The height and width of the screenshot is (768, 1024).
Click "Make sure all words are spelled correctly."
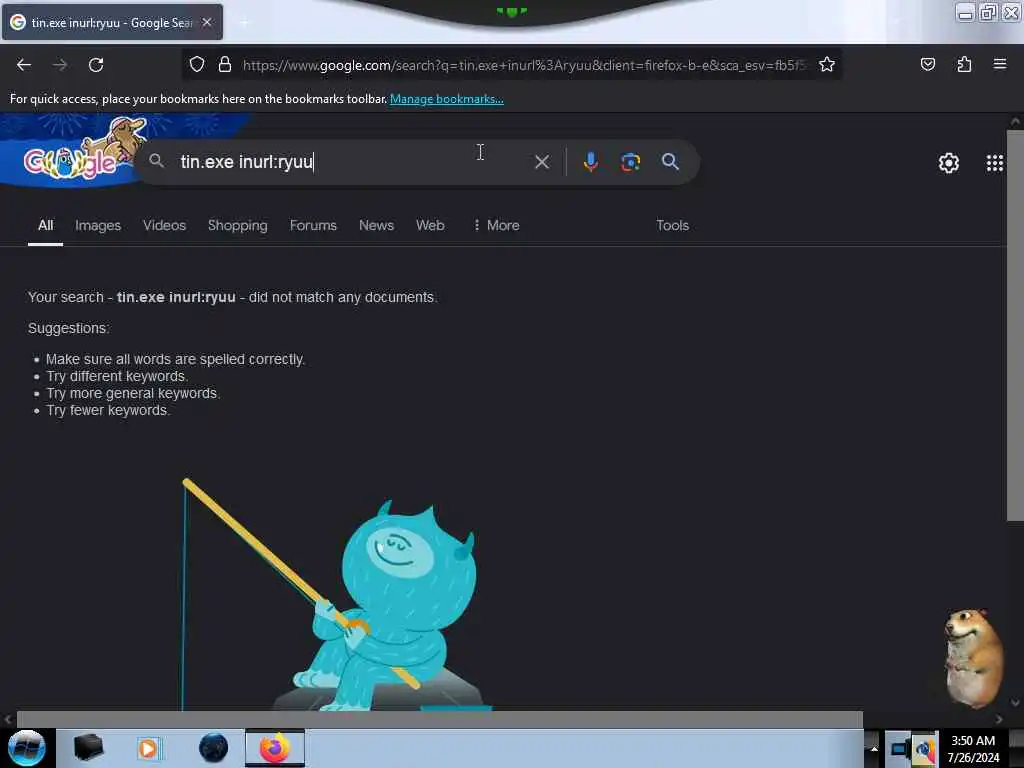click(x=176, y=359)
